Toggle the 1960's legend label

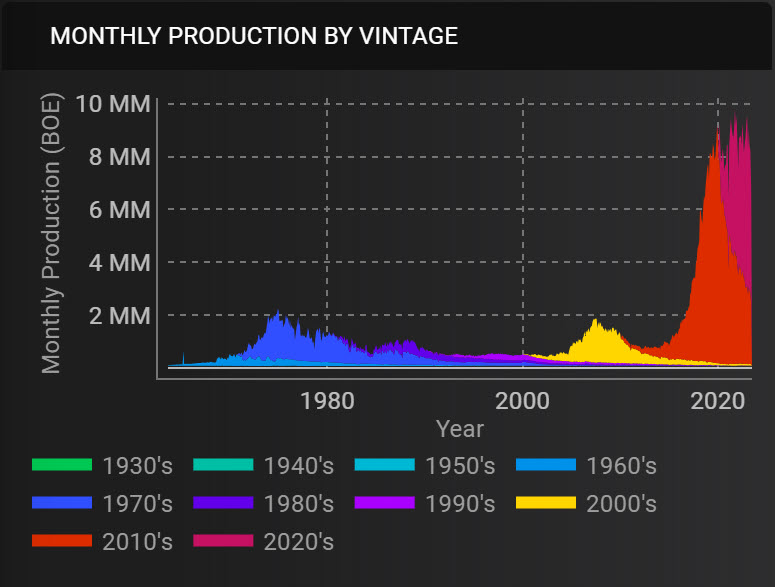621,466
